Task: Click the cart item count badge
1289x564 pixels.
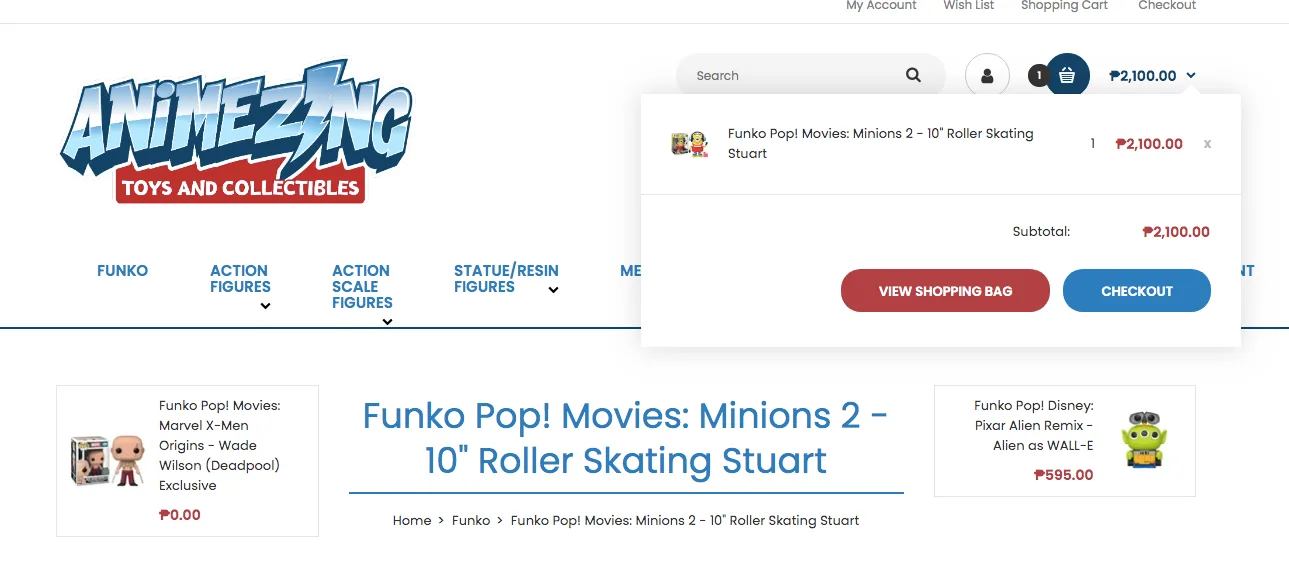Action: (1039, 75)
